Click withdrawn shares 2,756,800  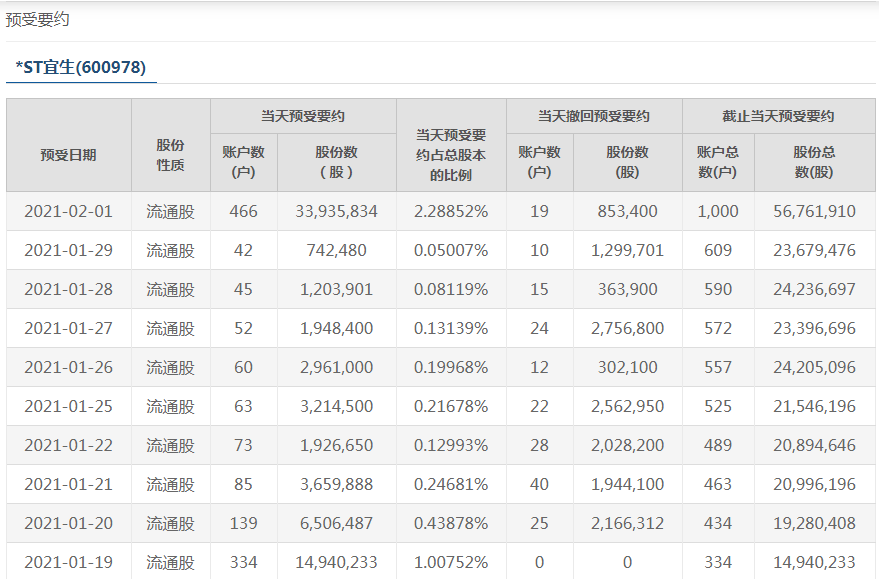coord(627,328)
